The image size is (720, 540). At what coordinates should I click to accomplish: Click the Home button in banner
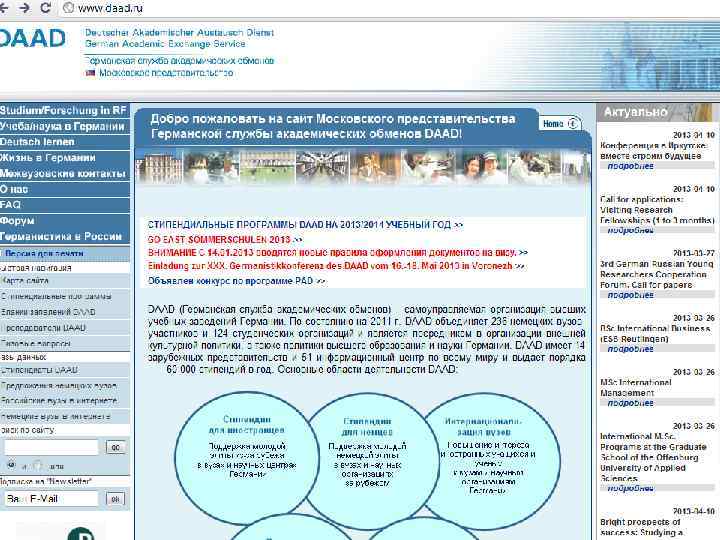560,124
